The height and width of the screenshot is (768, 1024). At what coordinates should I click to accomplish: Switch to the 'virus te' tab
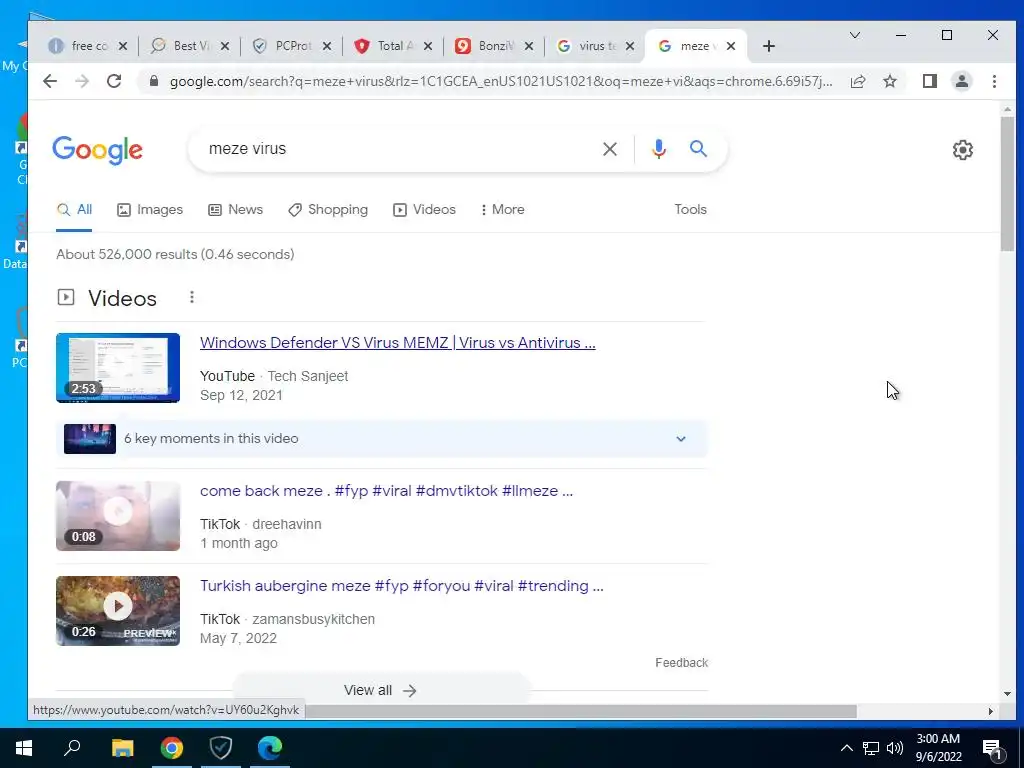(587, 46)
